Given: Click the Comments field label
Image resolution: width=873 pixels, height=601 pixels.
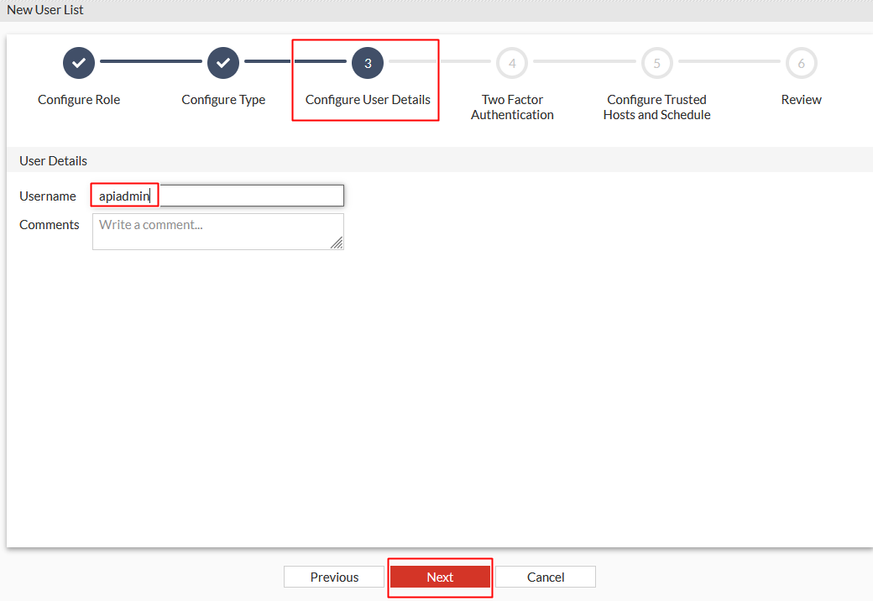Looking at the screenshot, I should coord(49,224).
